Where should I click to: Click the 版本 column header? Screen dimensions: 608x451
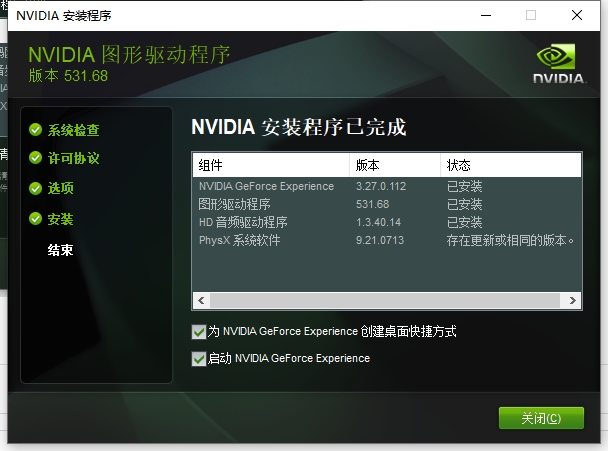[395, 165]
